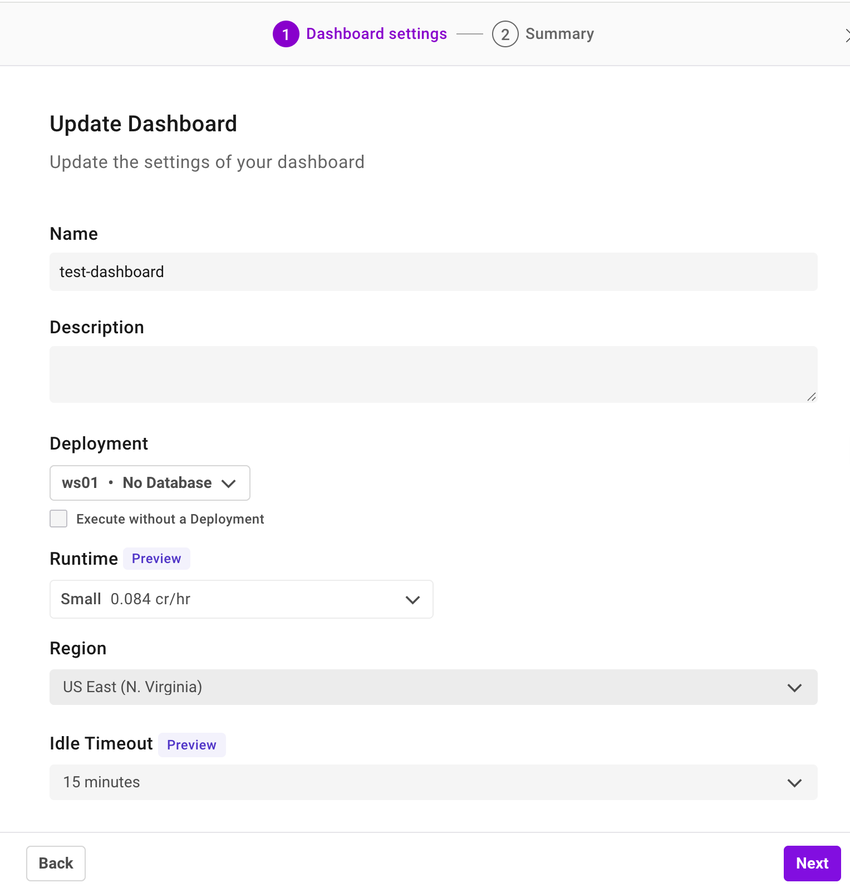Click inside the Name field showing test-dashboard
This screenshot has width=850, height=888.
[x=432, y=271]
